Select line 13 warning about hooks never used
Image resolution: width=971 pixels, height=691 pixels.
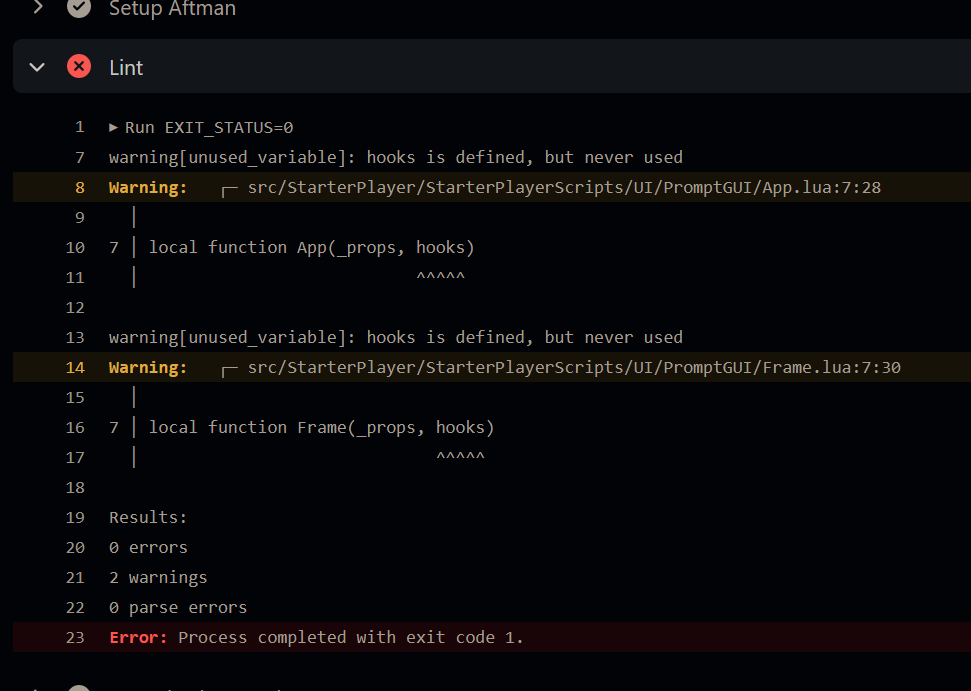(x=396, y=337)
